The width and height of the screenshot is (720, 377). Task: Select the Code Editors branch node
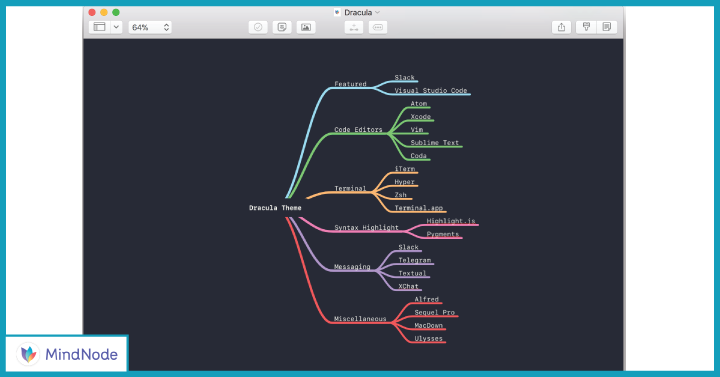(x=358, y=129)
